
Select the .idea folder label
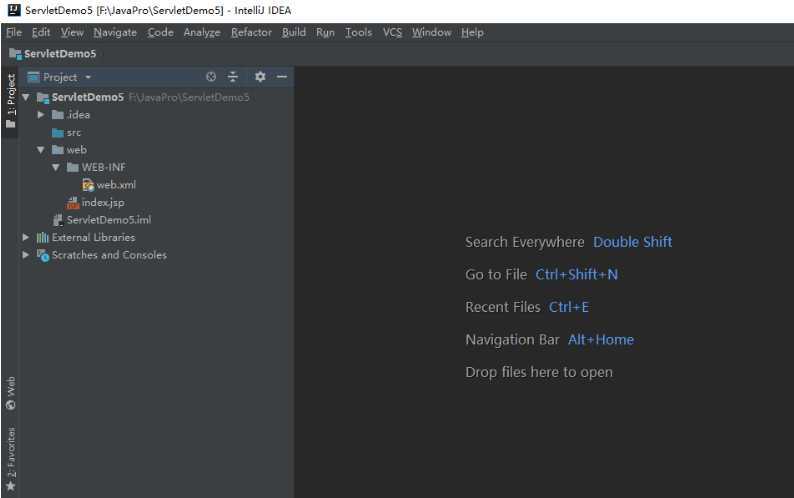coord(78,115)
